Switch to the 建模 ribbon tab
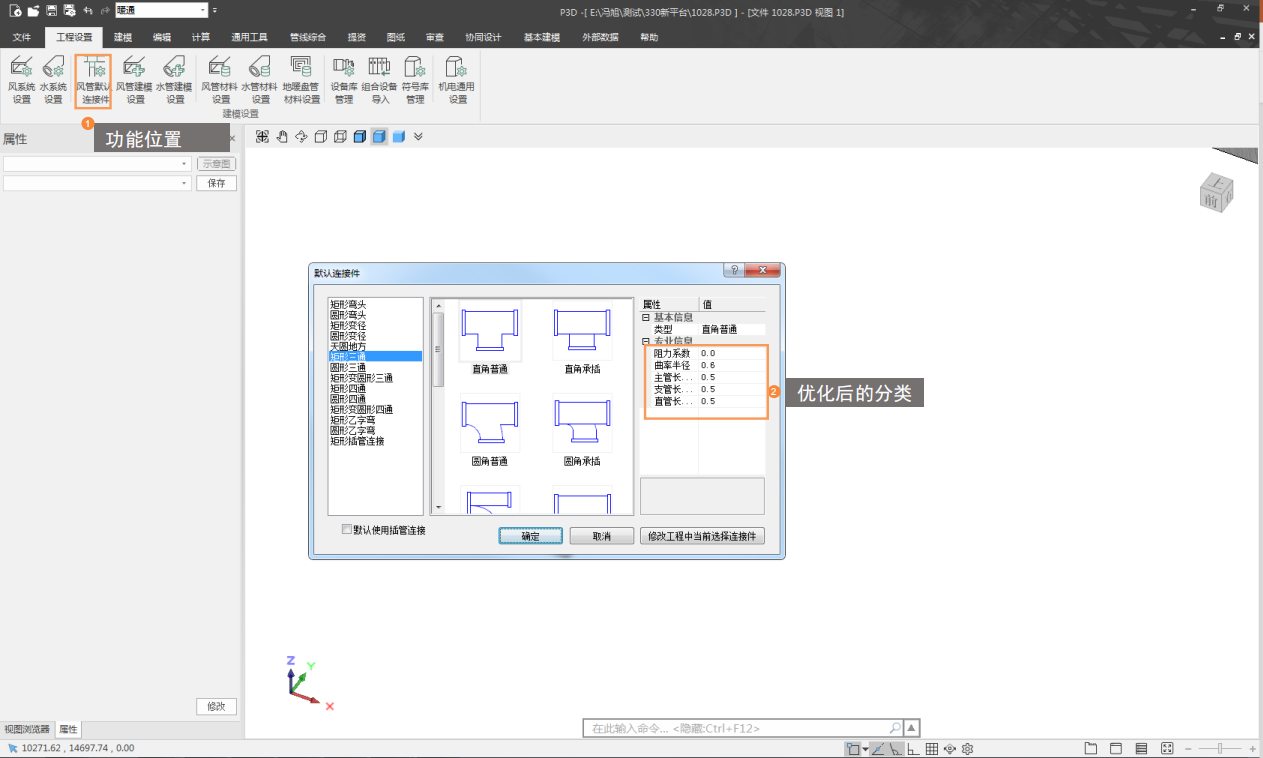 (123, 37)
